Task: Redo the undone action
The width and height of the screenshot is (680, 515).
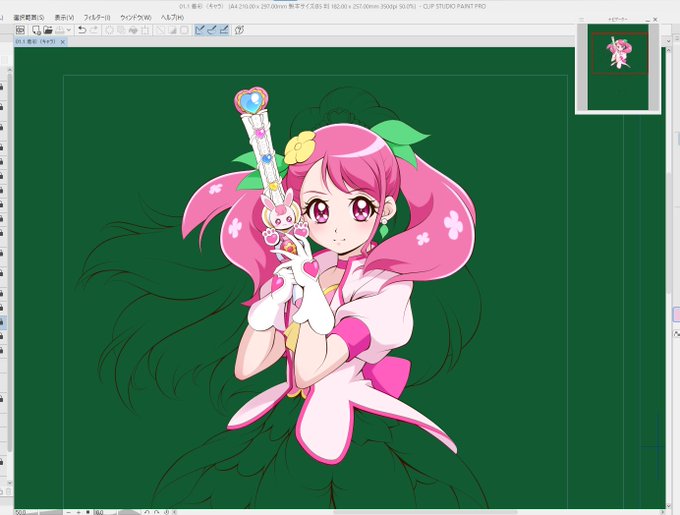Action: pyautogui.click(x=94, y=30)
